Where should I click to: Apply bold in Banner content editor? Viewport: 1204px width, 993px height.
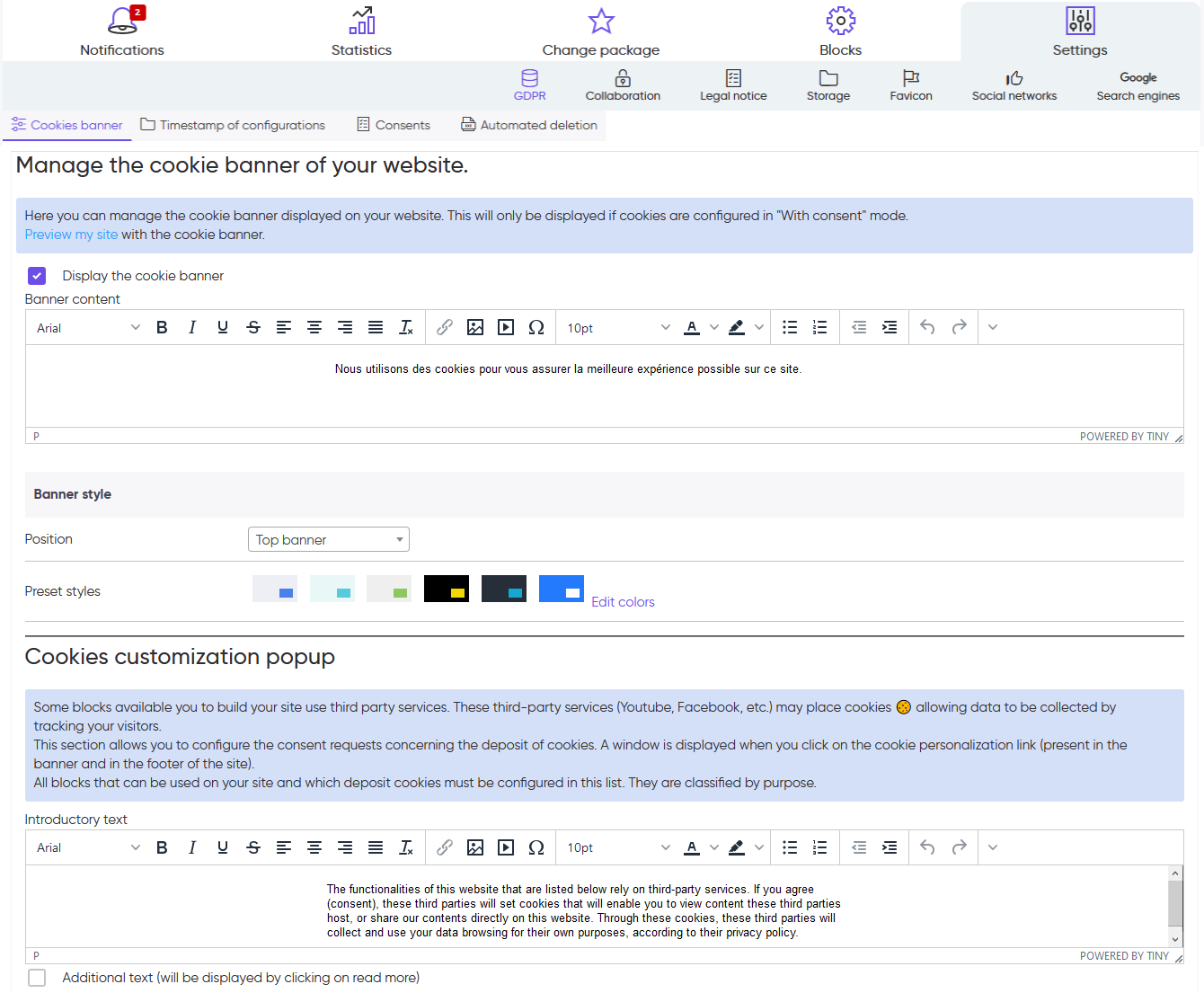pos(162,327)
